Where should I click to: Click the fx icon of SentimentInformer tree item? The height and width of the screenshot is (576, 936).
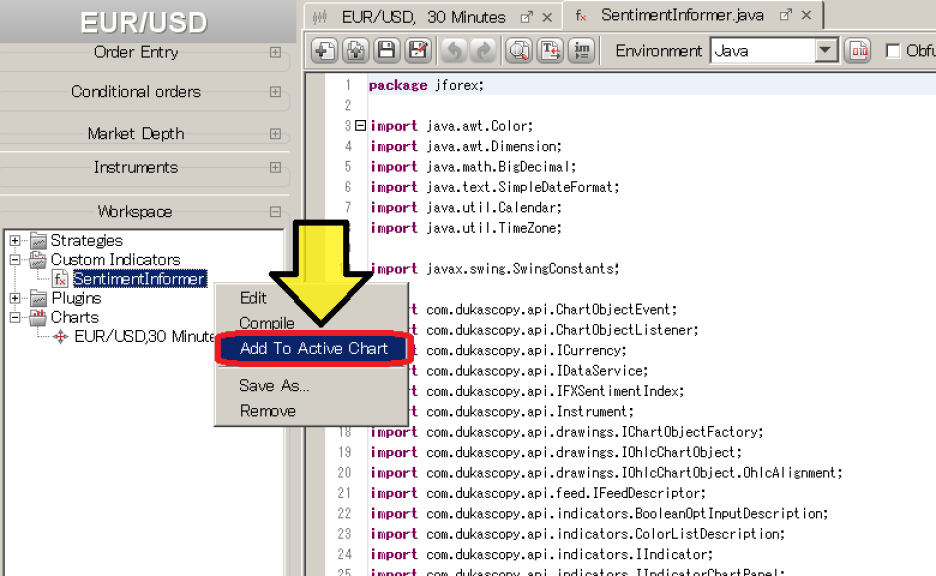pos(60,279)
